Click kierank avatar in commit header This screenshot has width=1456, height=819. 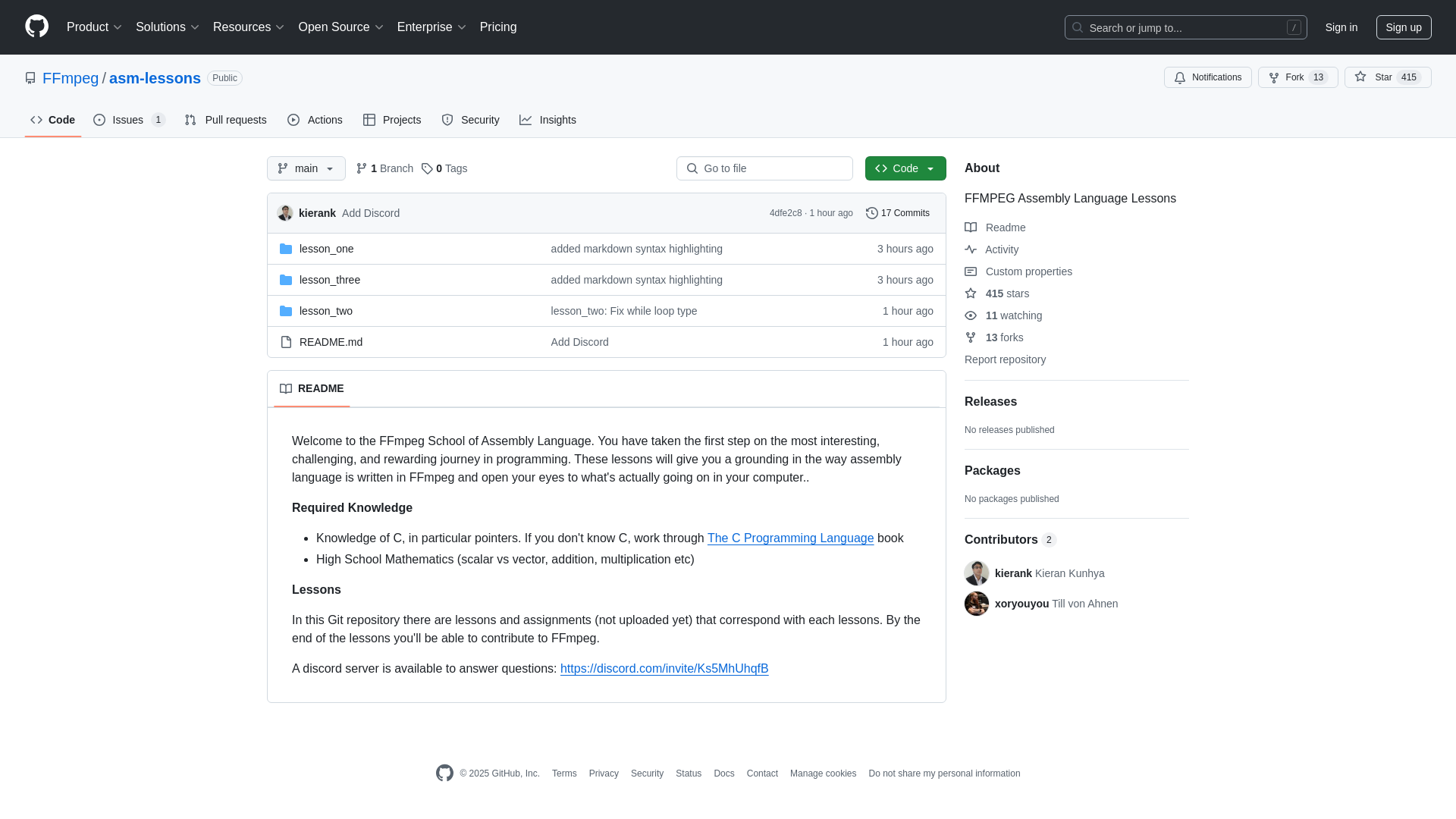tap(285, 213)
